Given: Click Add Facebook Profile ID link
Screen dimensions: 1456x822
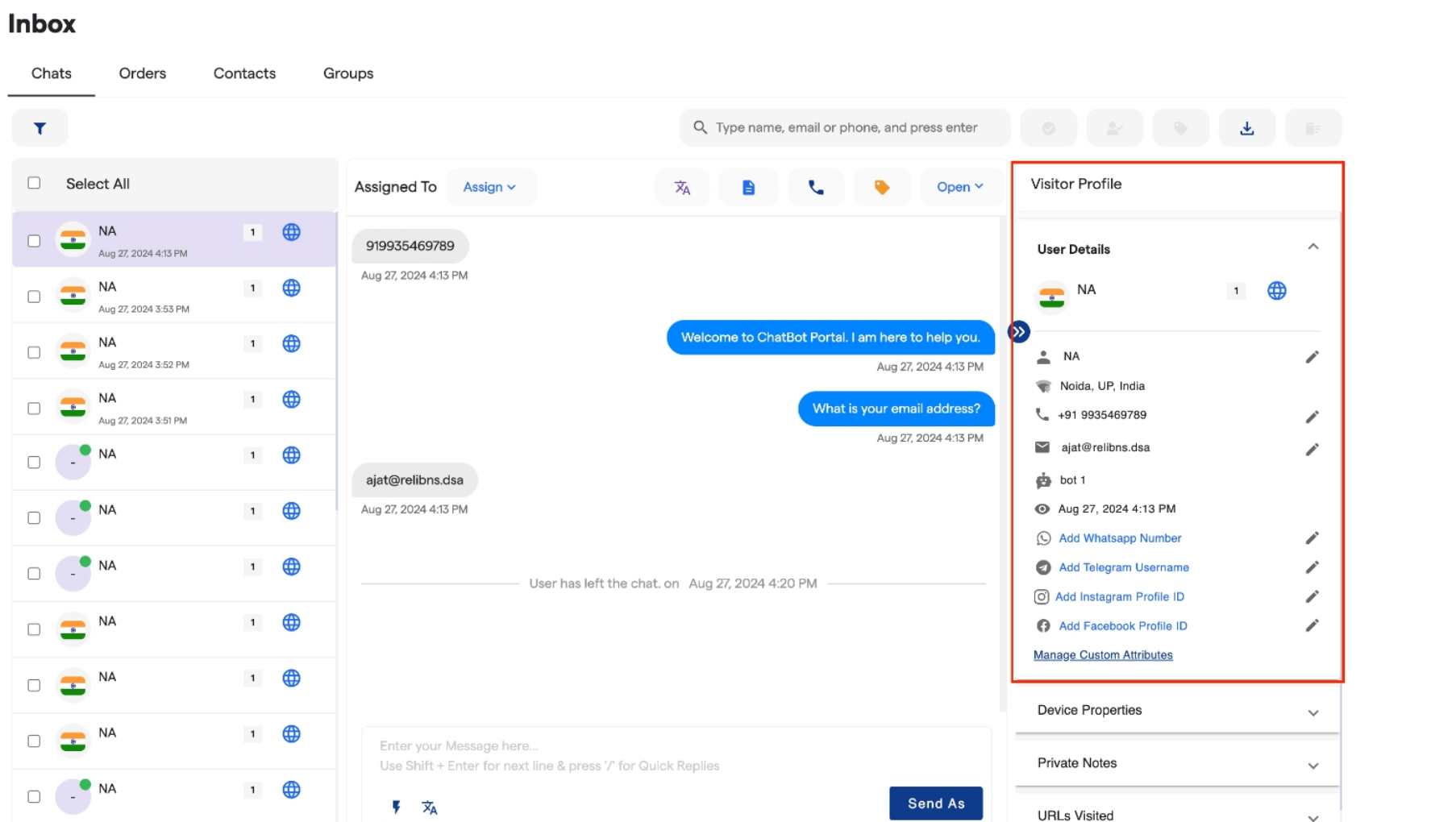Looking at the screenshot, I should [x=1123, y=625].
